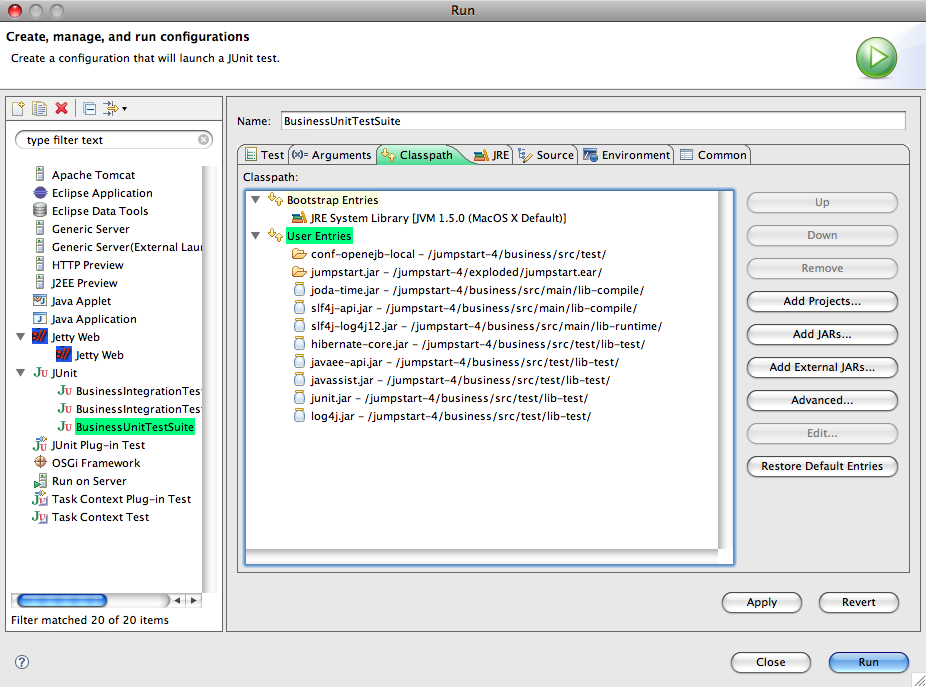Click the scroll left arrow of configurations list
Screen dimensions: 926x687
coord(177,601)
